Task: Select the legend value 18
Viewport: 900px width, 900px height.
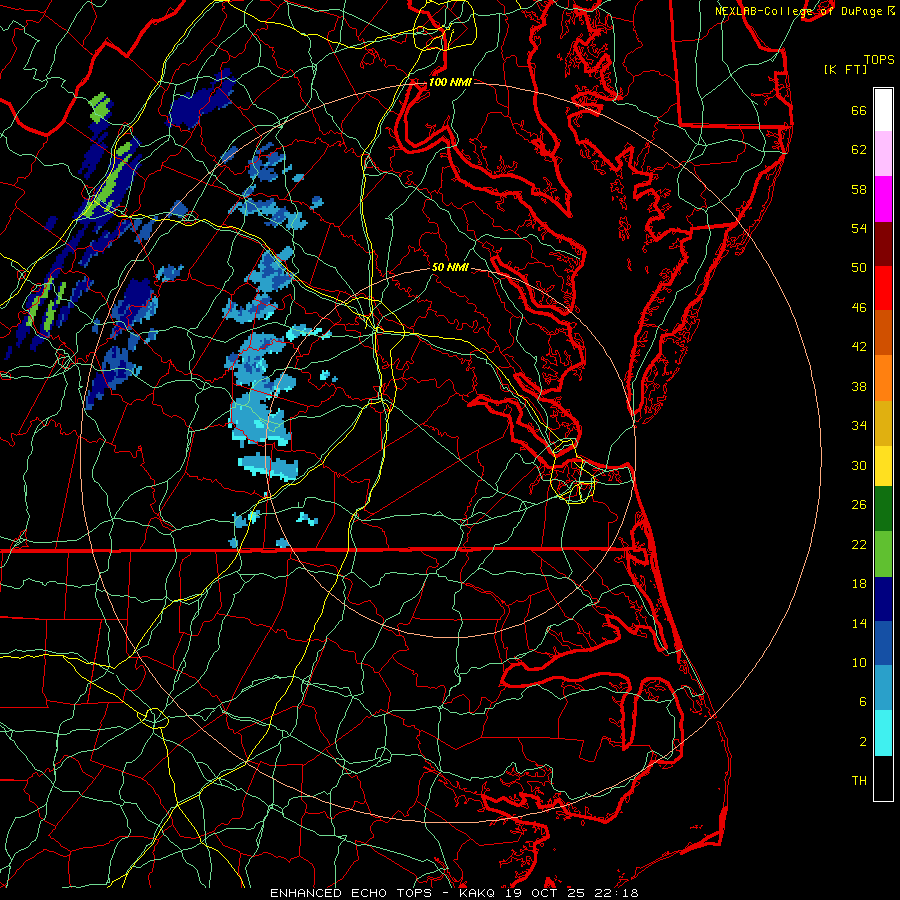Action: coord(859,584)
